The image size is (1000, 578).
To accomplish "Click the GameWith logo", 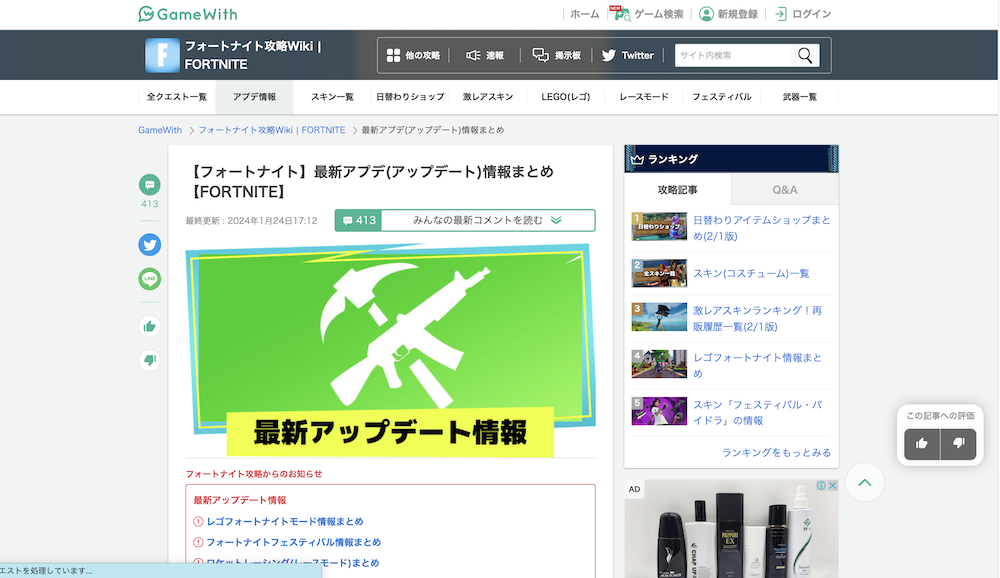I will [x=188, y=14].
